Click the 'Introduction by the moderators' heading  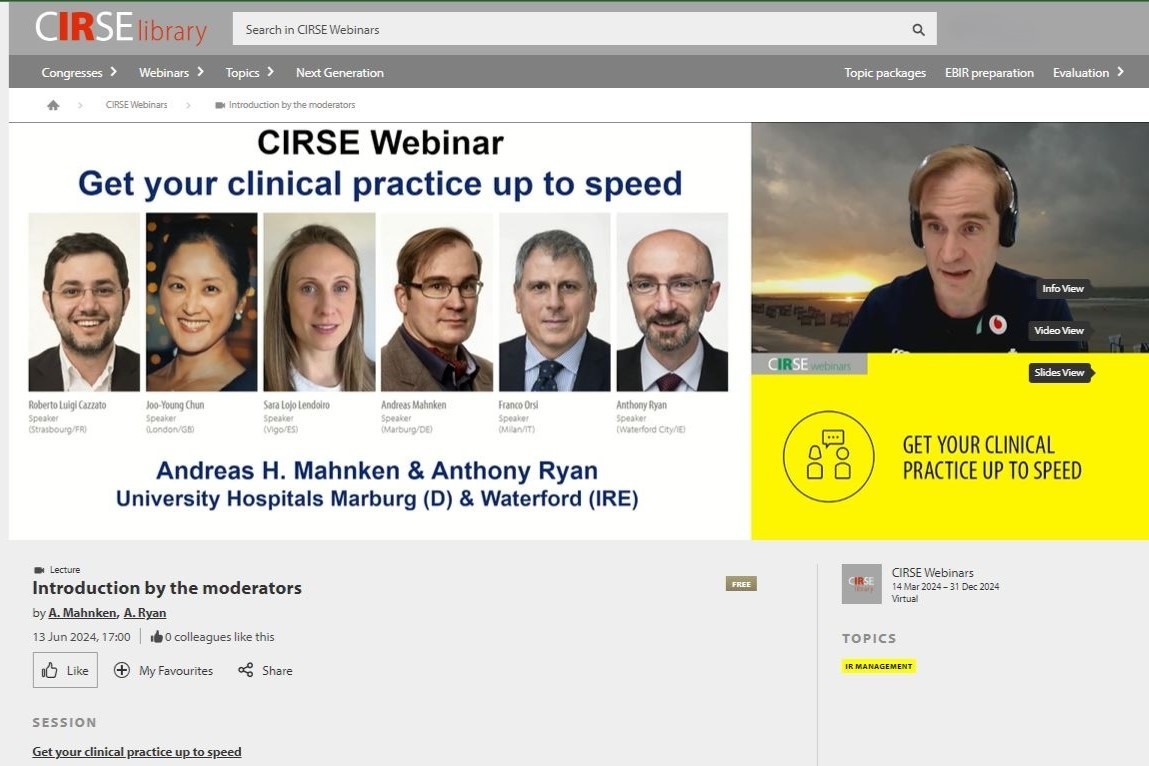coord(167,588)
